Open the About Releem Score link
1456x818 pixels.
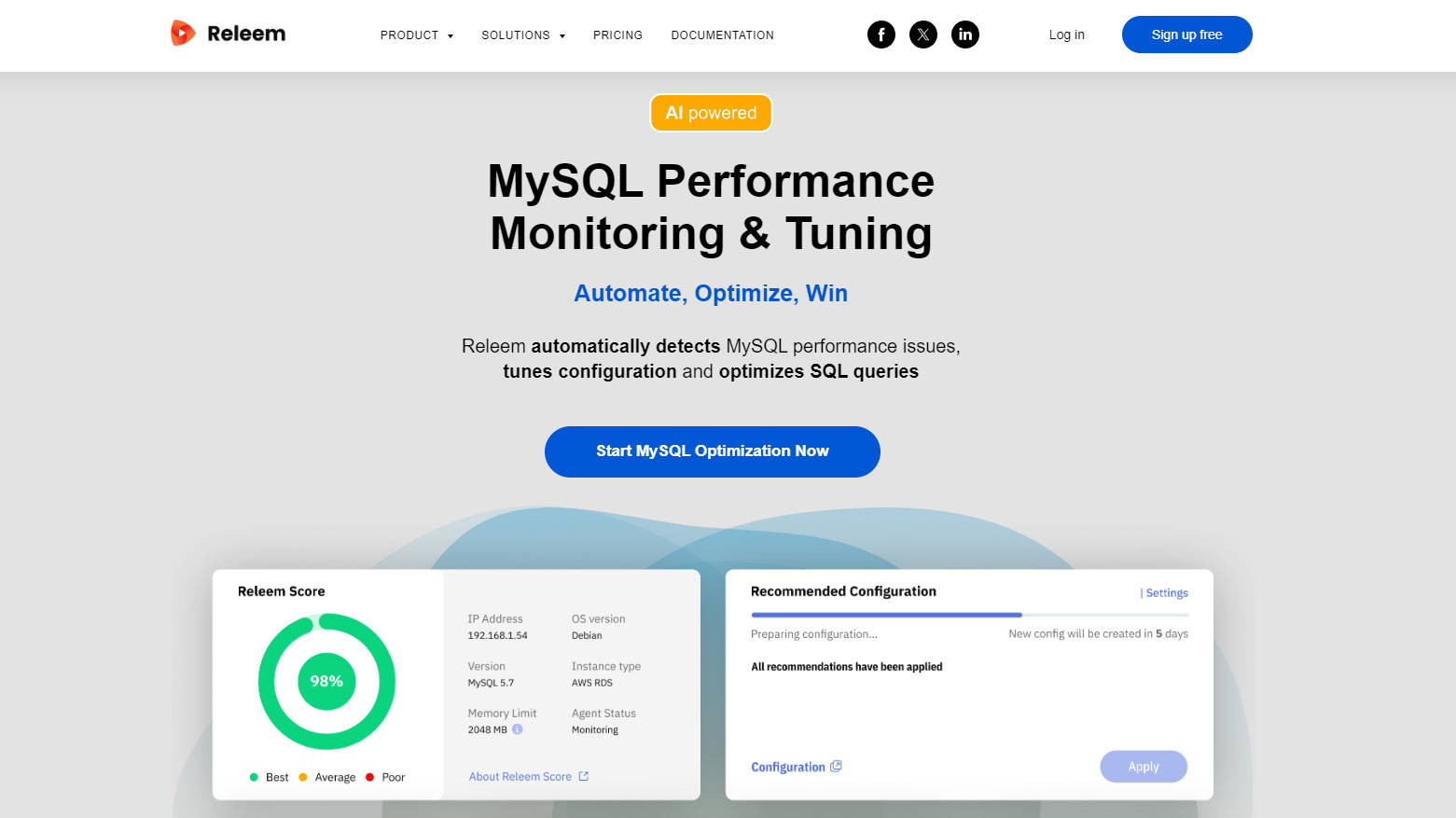[x=520, y=776]
